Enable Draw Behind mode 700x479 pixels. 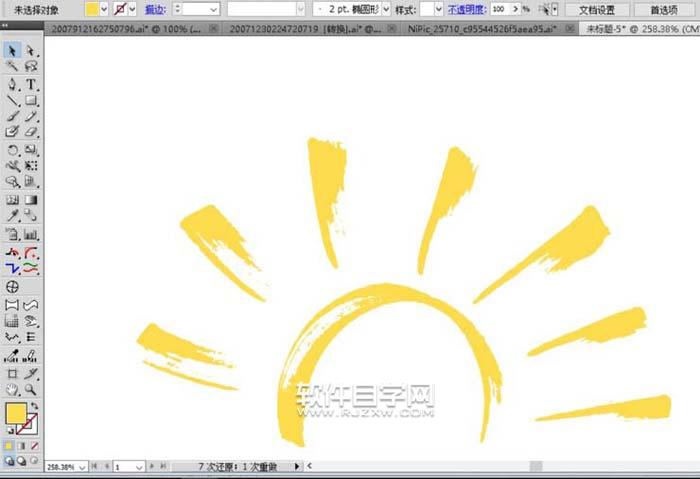click(x=21, y=461)
